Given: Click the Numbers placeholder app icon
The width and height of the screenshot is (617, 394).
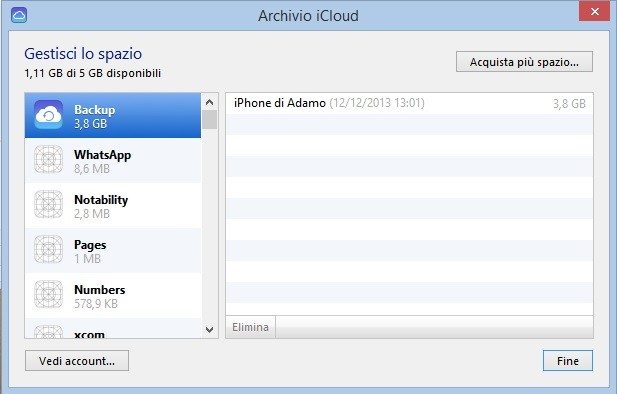Looking at the screenshot, I should (48, 294).
